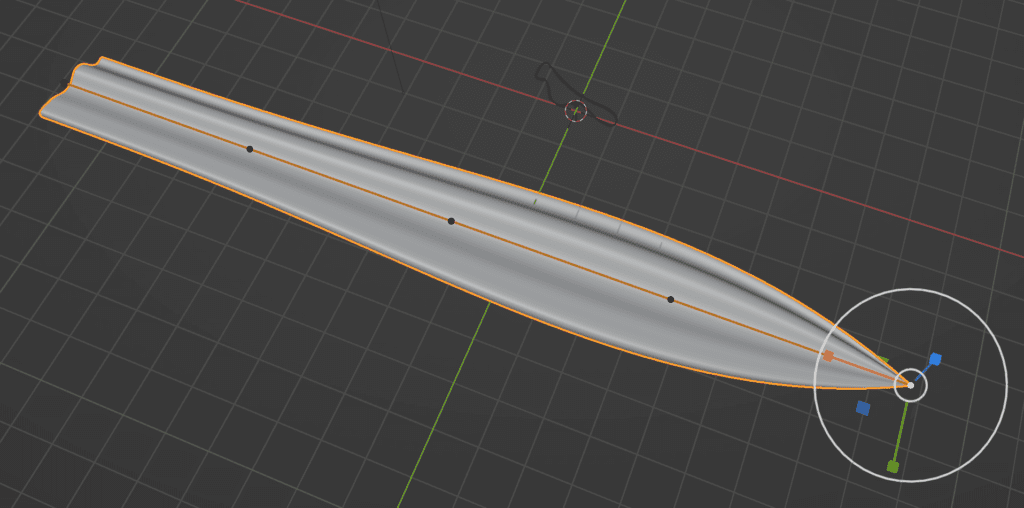Select the middle black control point on the curve

[x=451, y=221]
